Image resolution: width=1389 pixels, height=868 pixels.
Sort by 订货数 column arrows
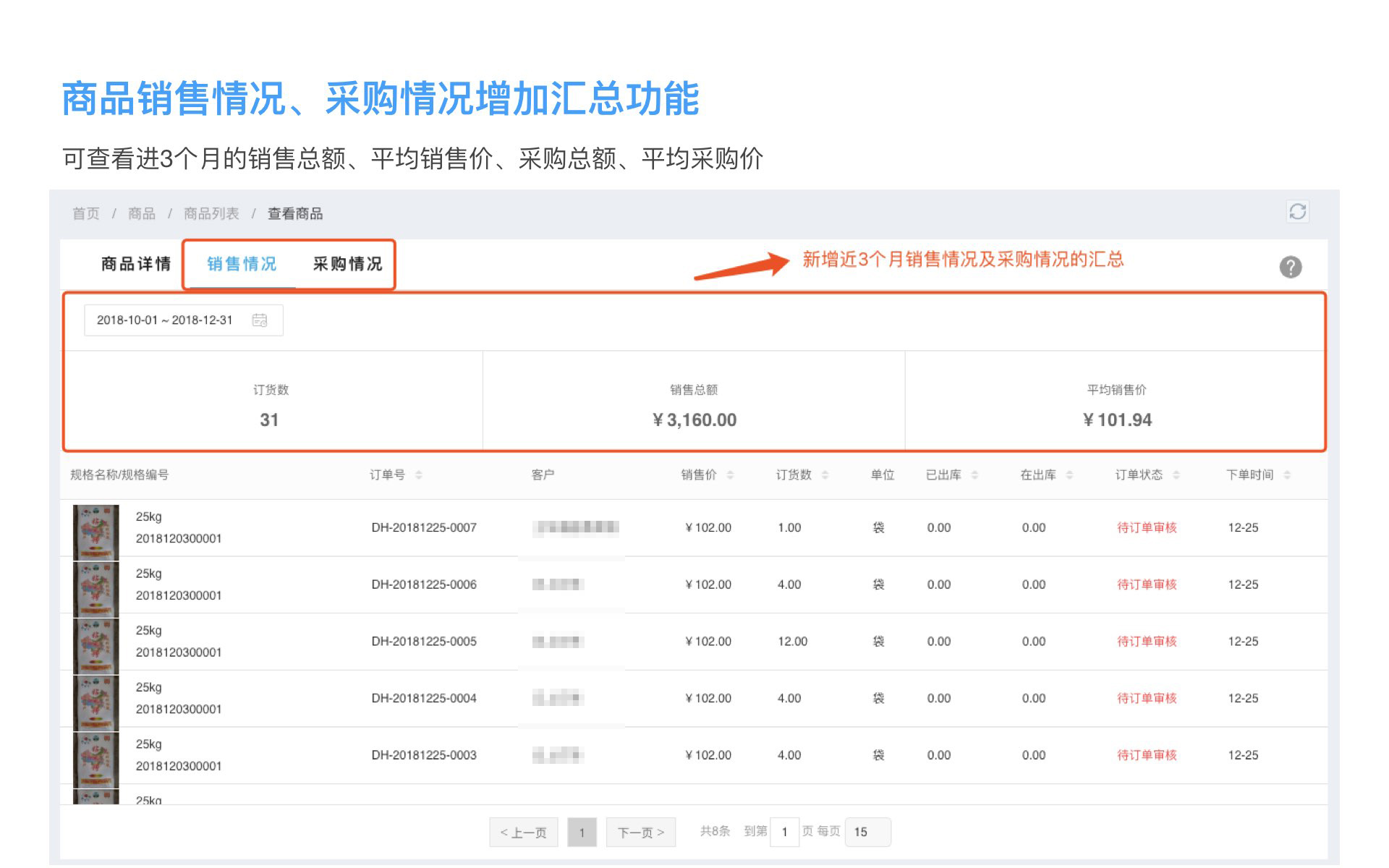click(825, 475)
